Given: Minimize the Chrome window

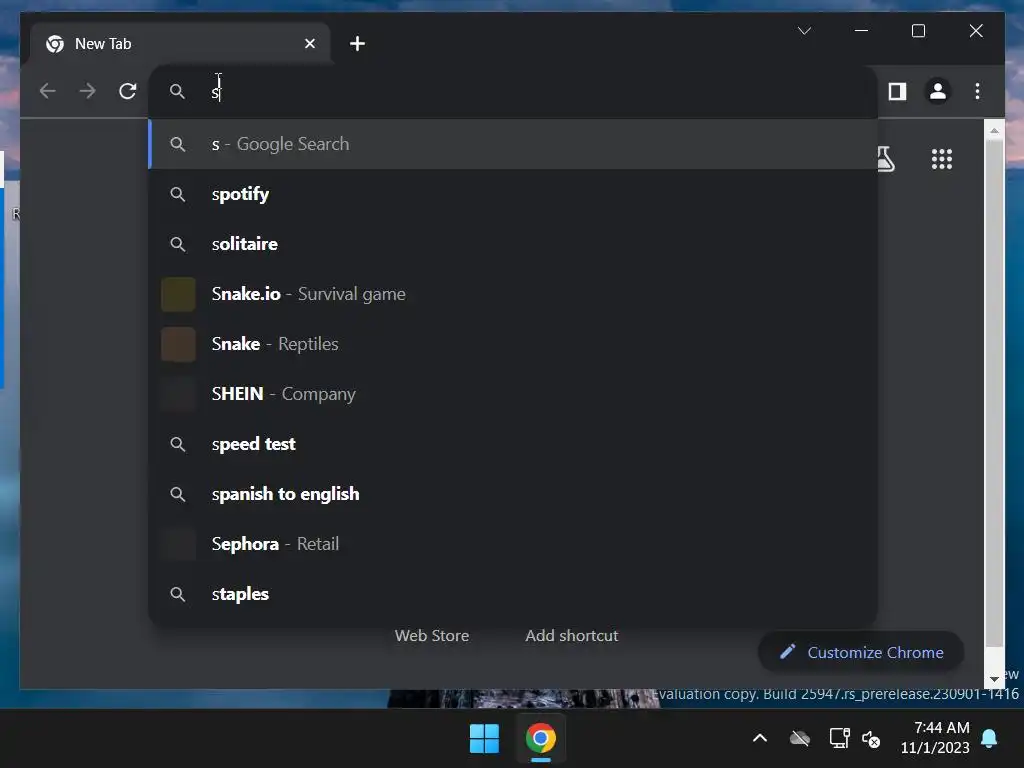Looking at the screenshot, I should click(861, 31).
